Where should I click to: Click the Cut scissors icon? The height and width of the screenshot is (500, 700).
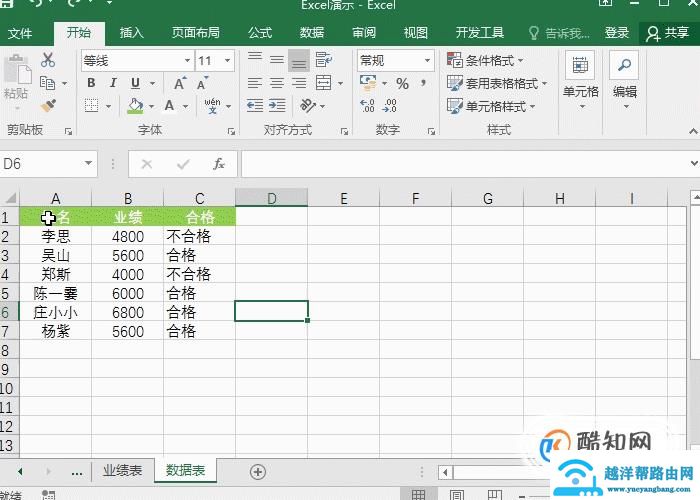tap(48, 60)
